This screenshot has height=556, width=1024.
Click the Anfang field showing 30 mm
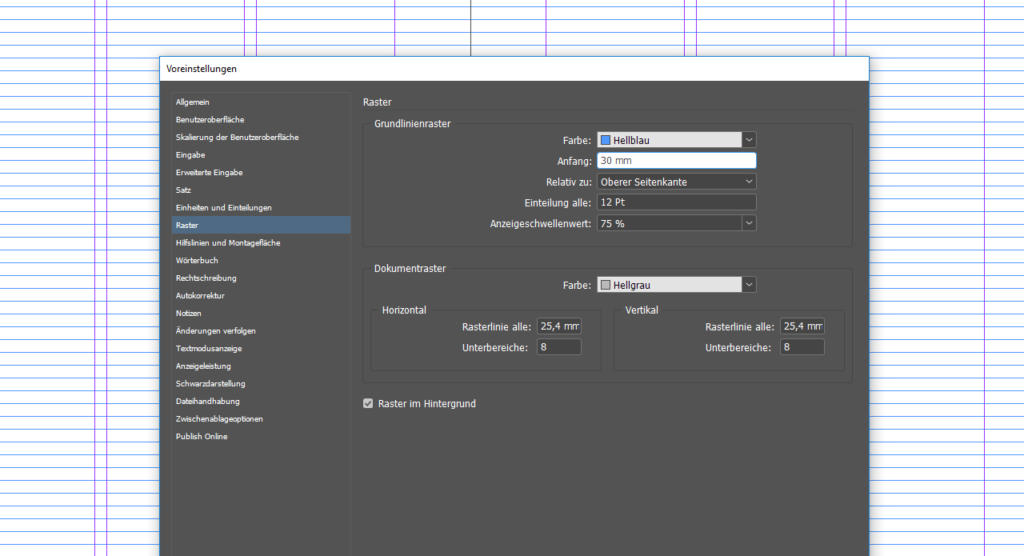tap(676, 160)
